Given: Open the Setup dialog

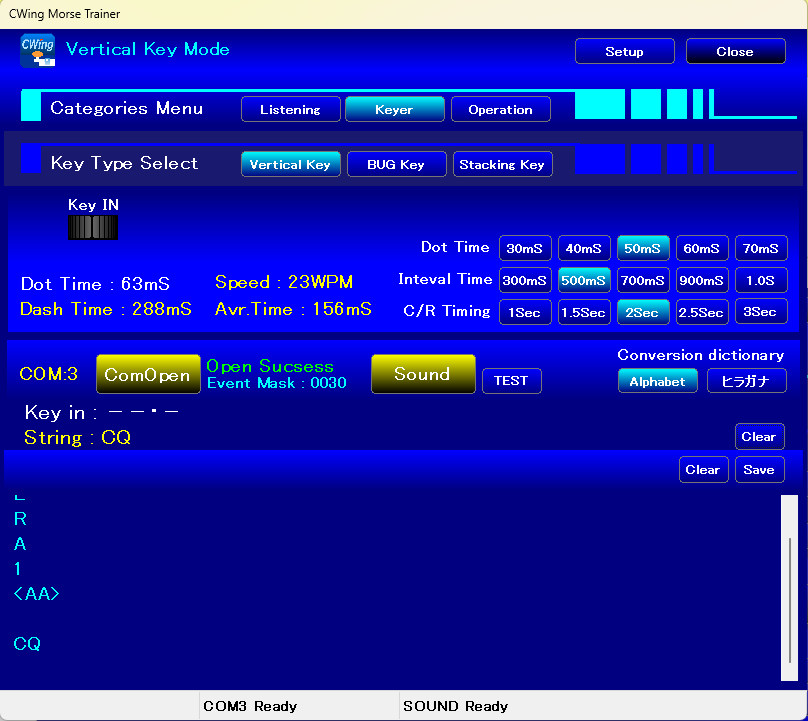Looking at the screenshot, I should (x=624, y=52).
